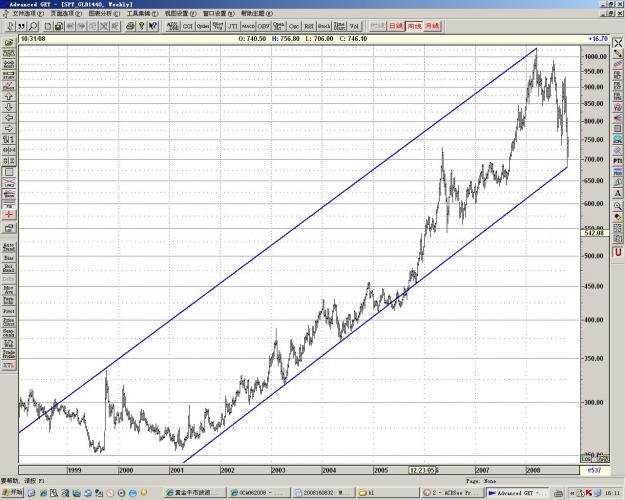Click the red cross cursor icon

9,215
